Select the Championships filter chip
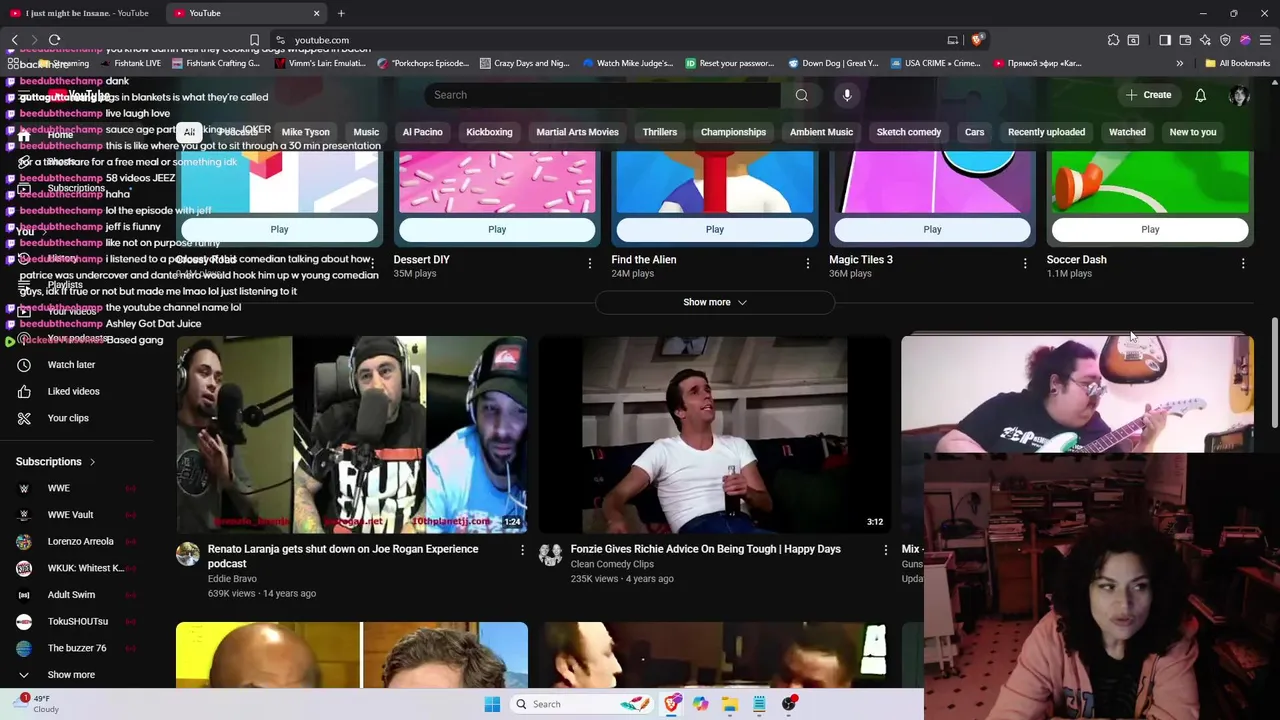 (x=733, y=132)
